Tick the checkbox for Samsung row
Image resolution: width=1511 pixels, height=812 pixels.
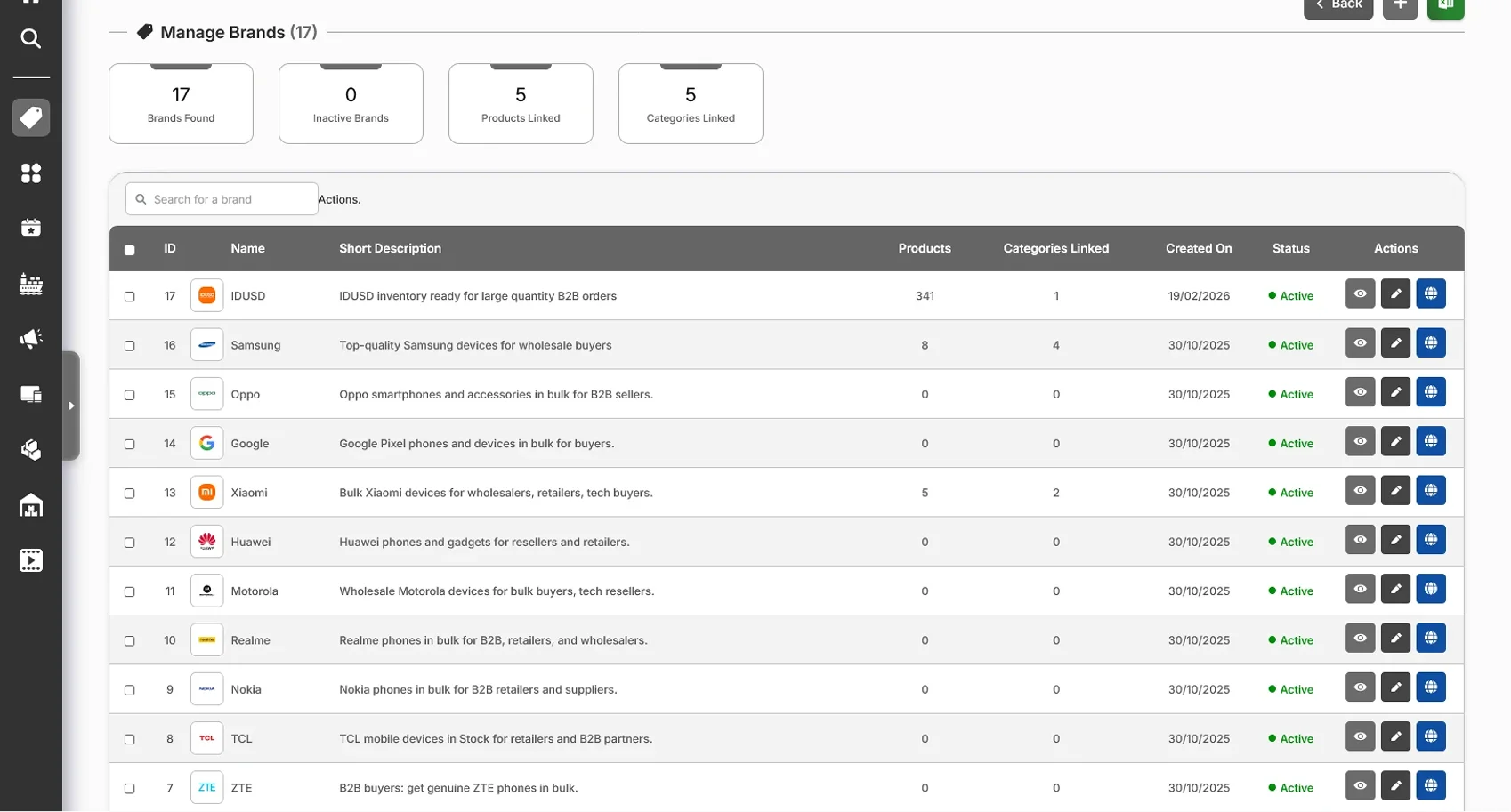130,345
